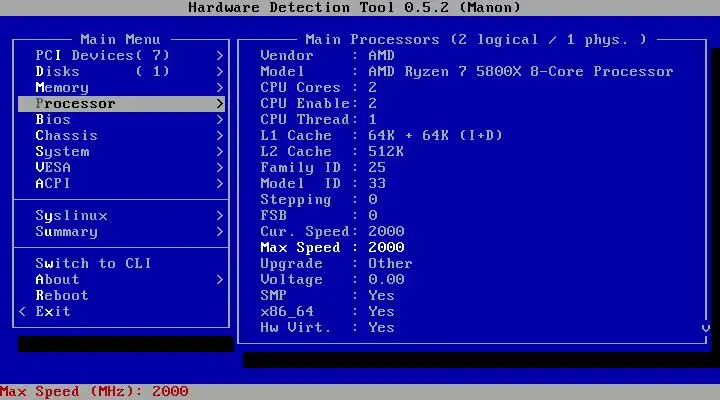This screenshot has width=720, height=400.
Task: Open the ACPI menu item
Action: pyautogui.click(x=121, y=184)
